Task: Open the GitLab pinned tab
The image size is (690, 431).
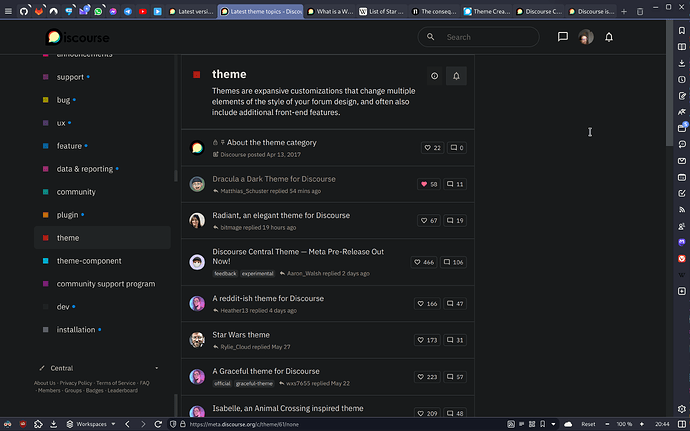Action: tap(39, 11)
